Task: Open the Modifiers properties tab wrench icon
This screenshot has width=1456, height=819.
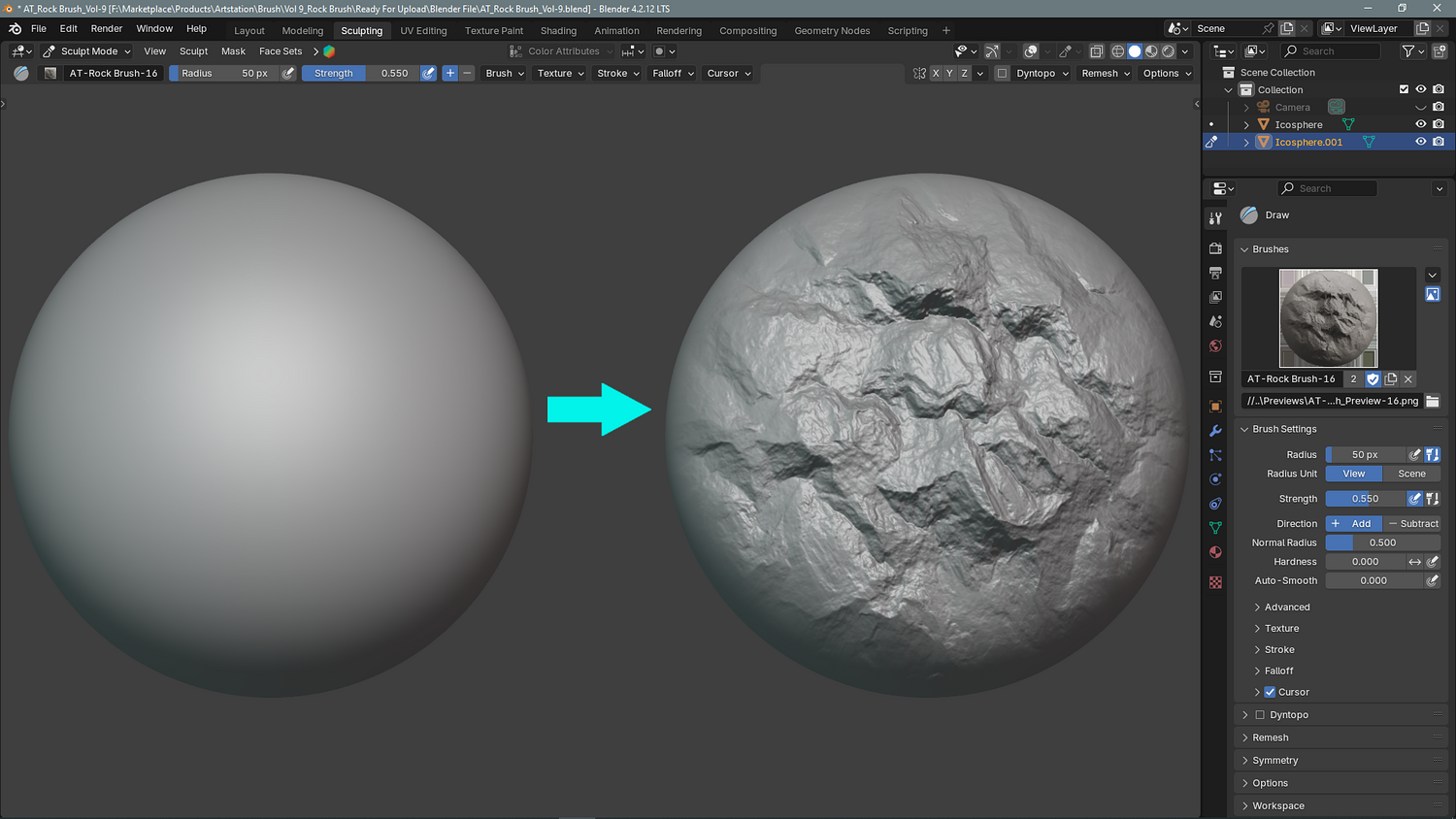Action: click(x=1215, y=431)
